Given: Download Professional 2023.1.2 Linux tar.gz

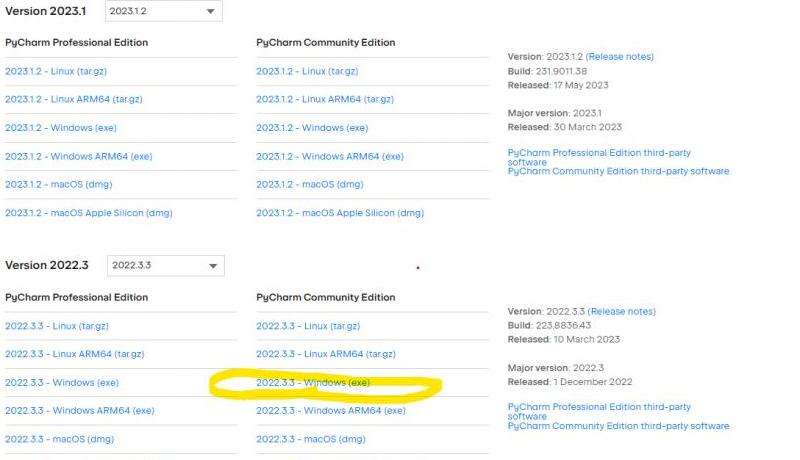Looking at the screenshot, I should [x=56, y=71].
